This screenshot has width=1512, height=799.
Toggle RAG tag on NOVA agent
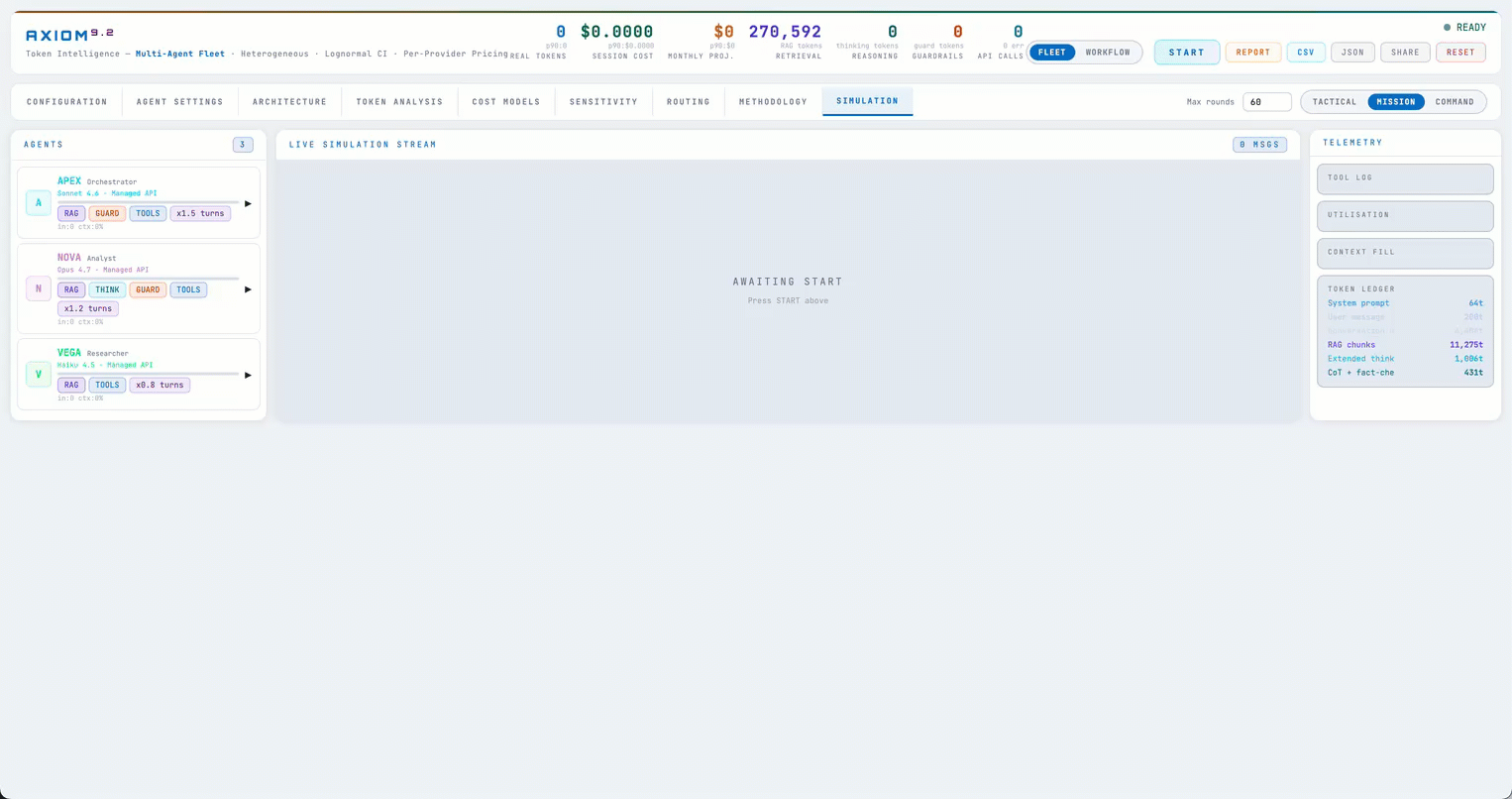71,289
